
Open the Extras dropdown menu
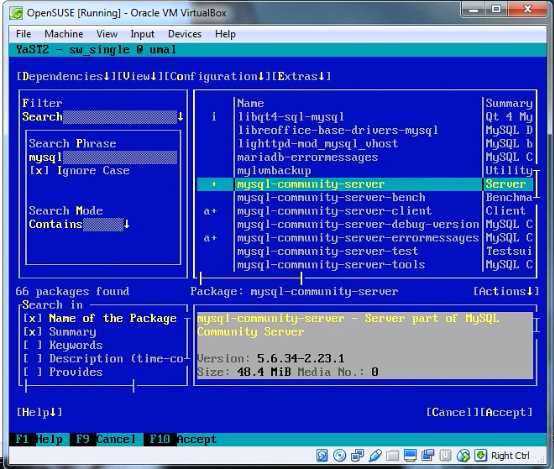[302, 76]
